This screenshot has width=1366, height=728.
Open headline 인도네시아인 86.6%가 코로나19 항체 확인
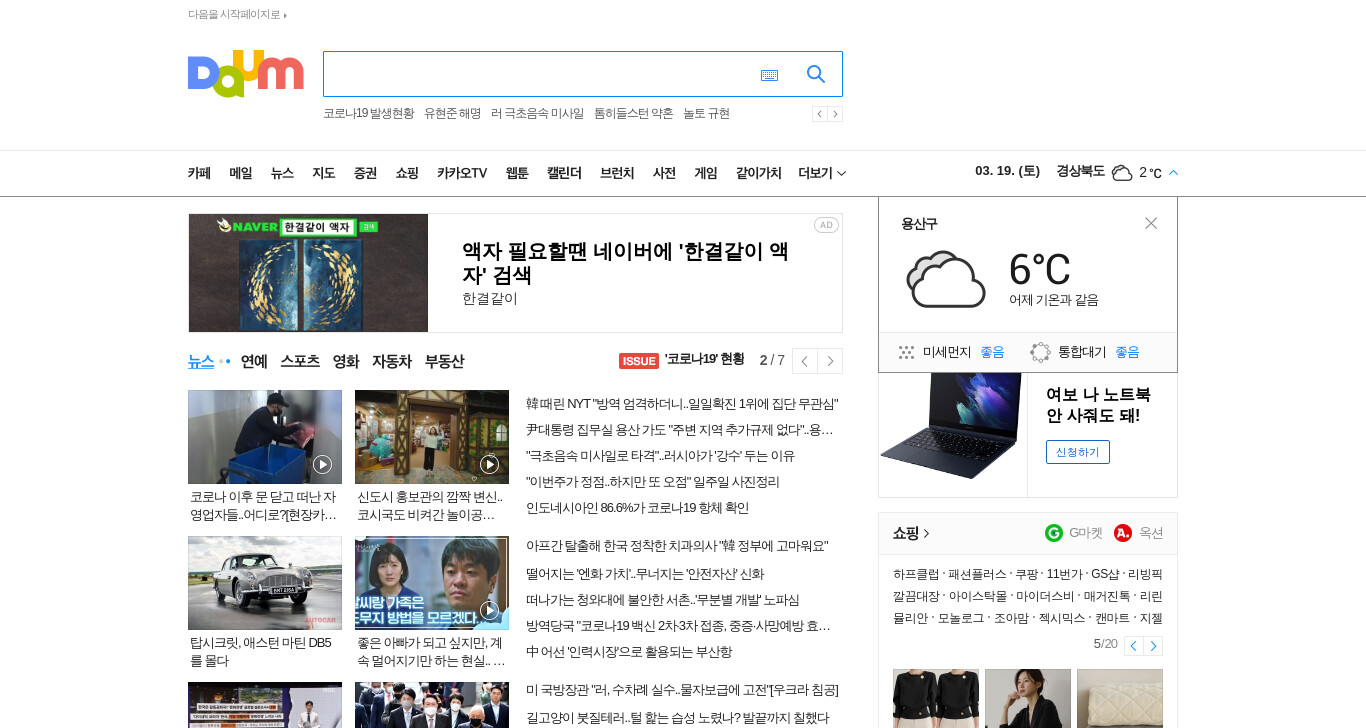pyautogui.click(x=637, y=508)
